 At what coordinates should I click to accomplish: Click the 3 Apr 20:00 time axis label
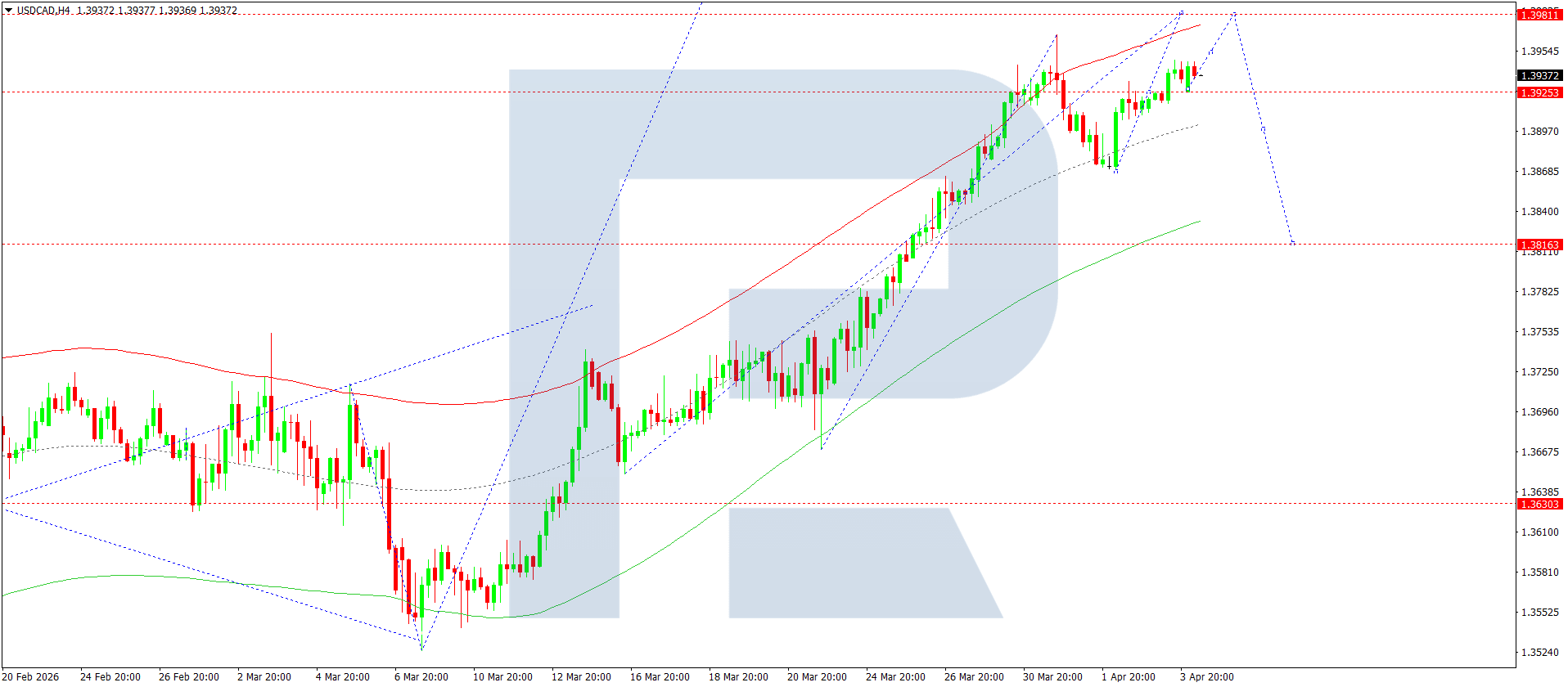pos(1206,676)
